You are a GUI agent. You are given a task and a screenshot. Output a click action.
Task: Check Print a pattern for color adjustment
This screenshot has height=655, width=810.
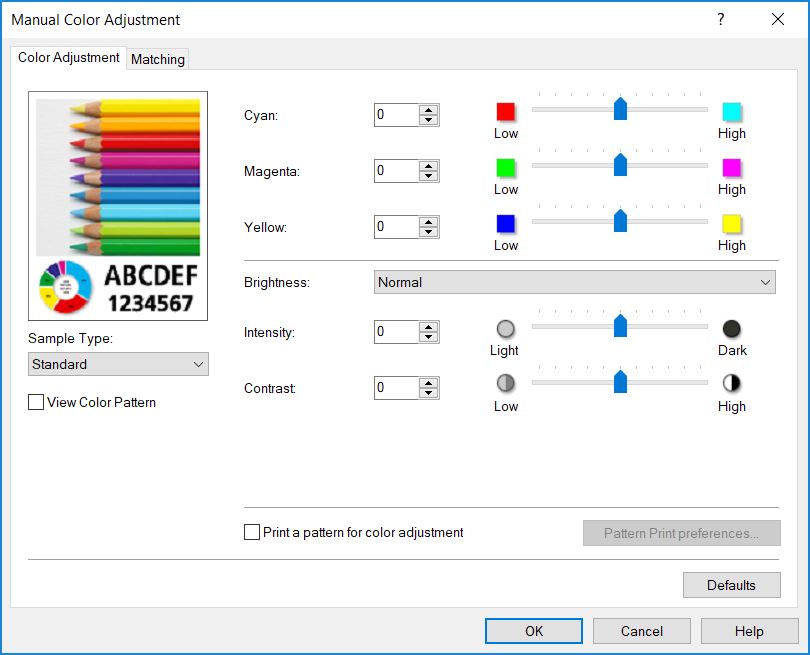(x=252, y=533)
